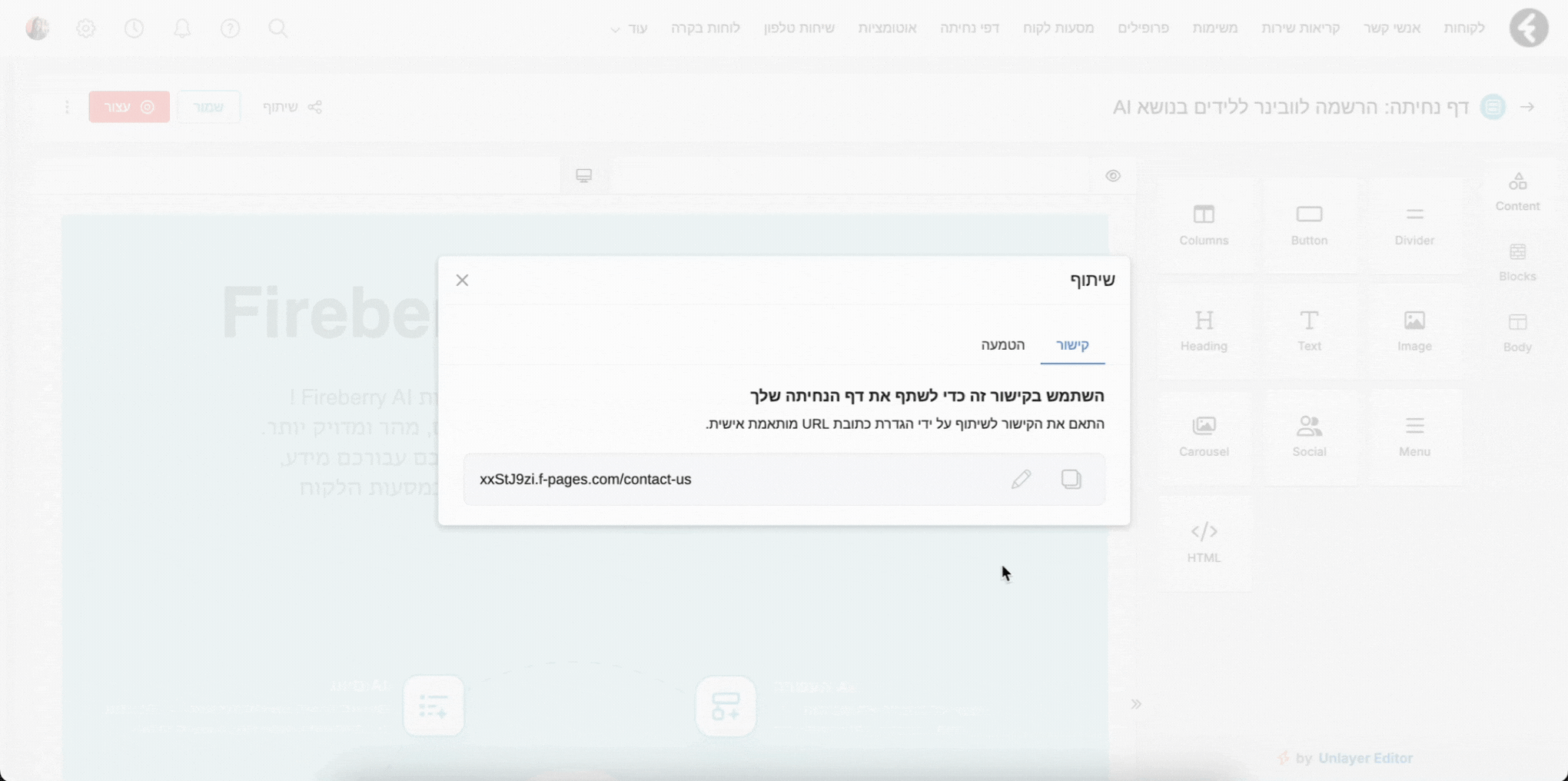Edit the share URL with pencil icon
Screen dimensions: 1568x781
[1021, 479]
